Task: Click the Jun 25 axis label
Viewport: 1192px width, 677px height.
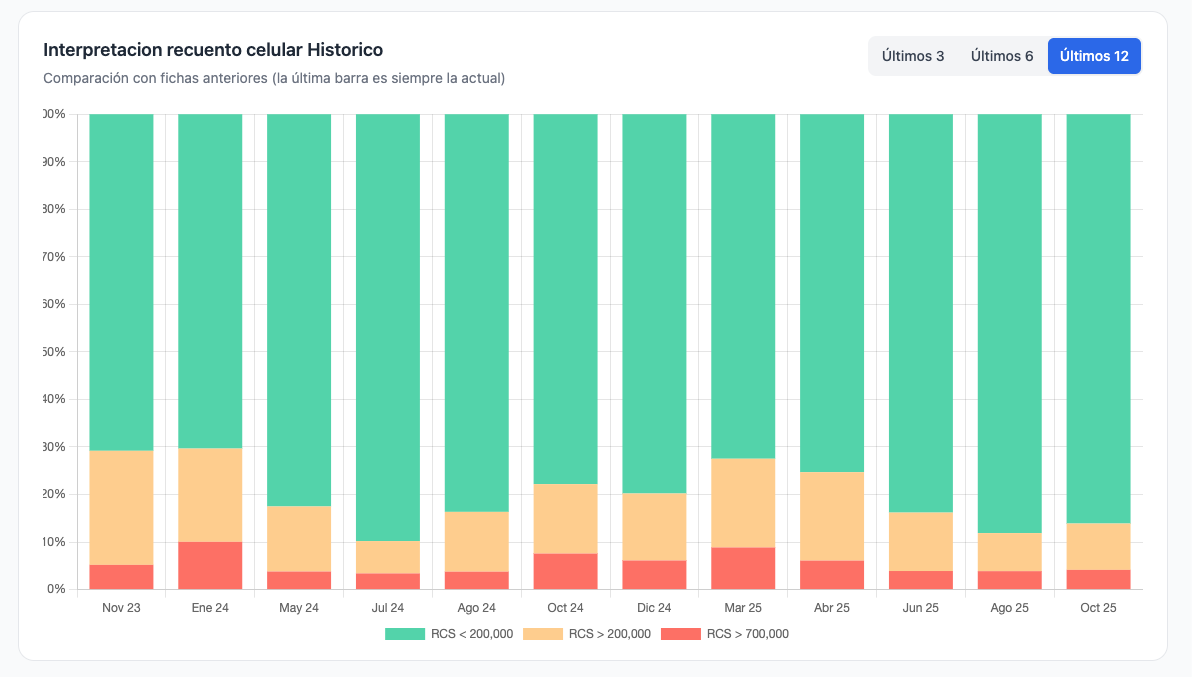Action: coord(921,608)
